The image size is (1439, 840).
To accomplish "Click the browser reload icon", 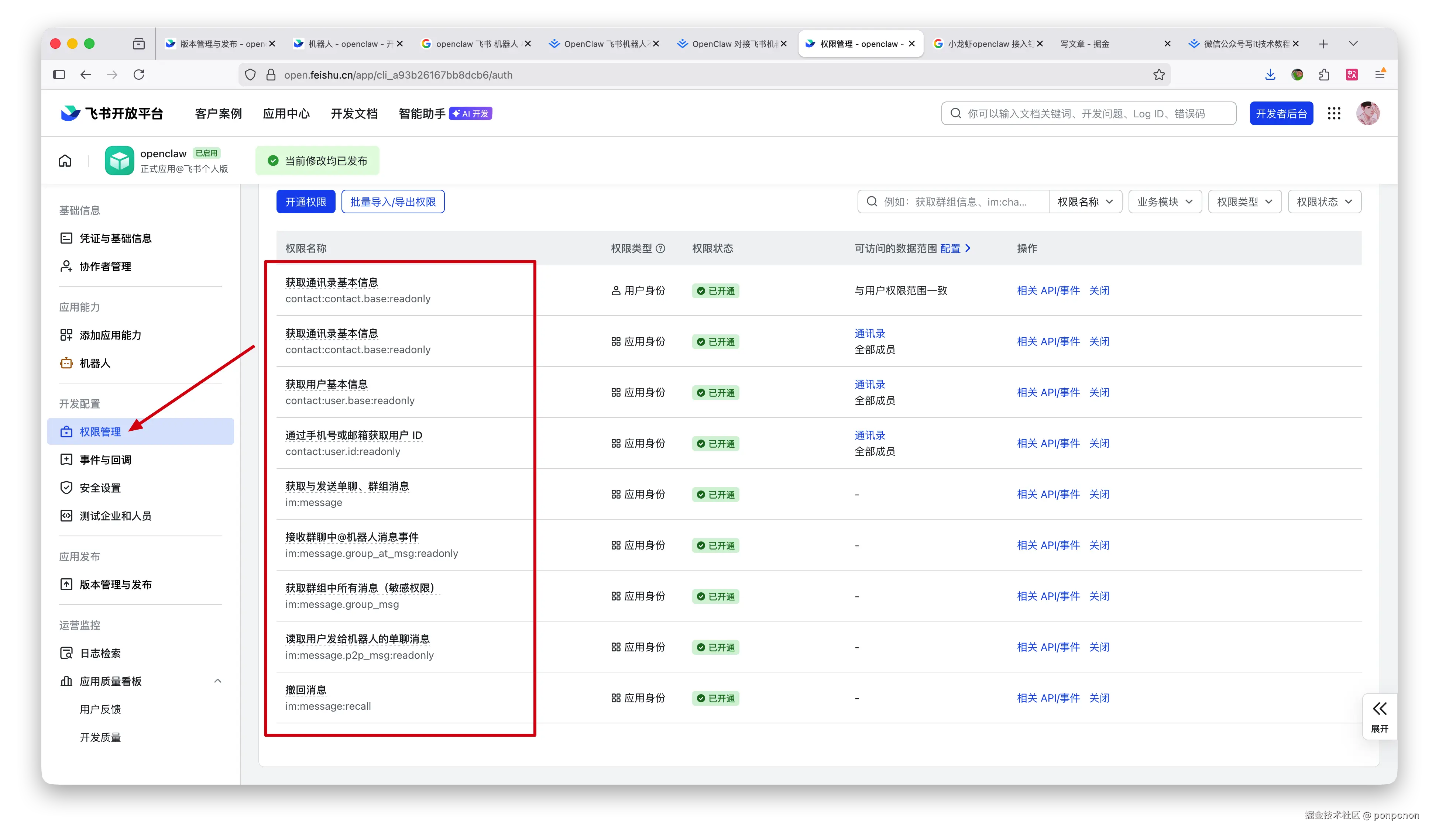I will click(139, 75).
